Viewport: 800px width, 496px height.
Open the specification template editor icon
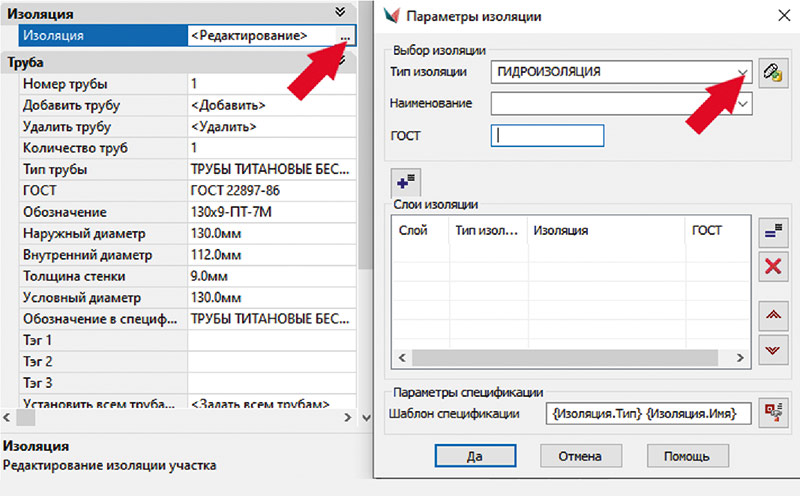771,412
